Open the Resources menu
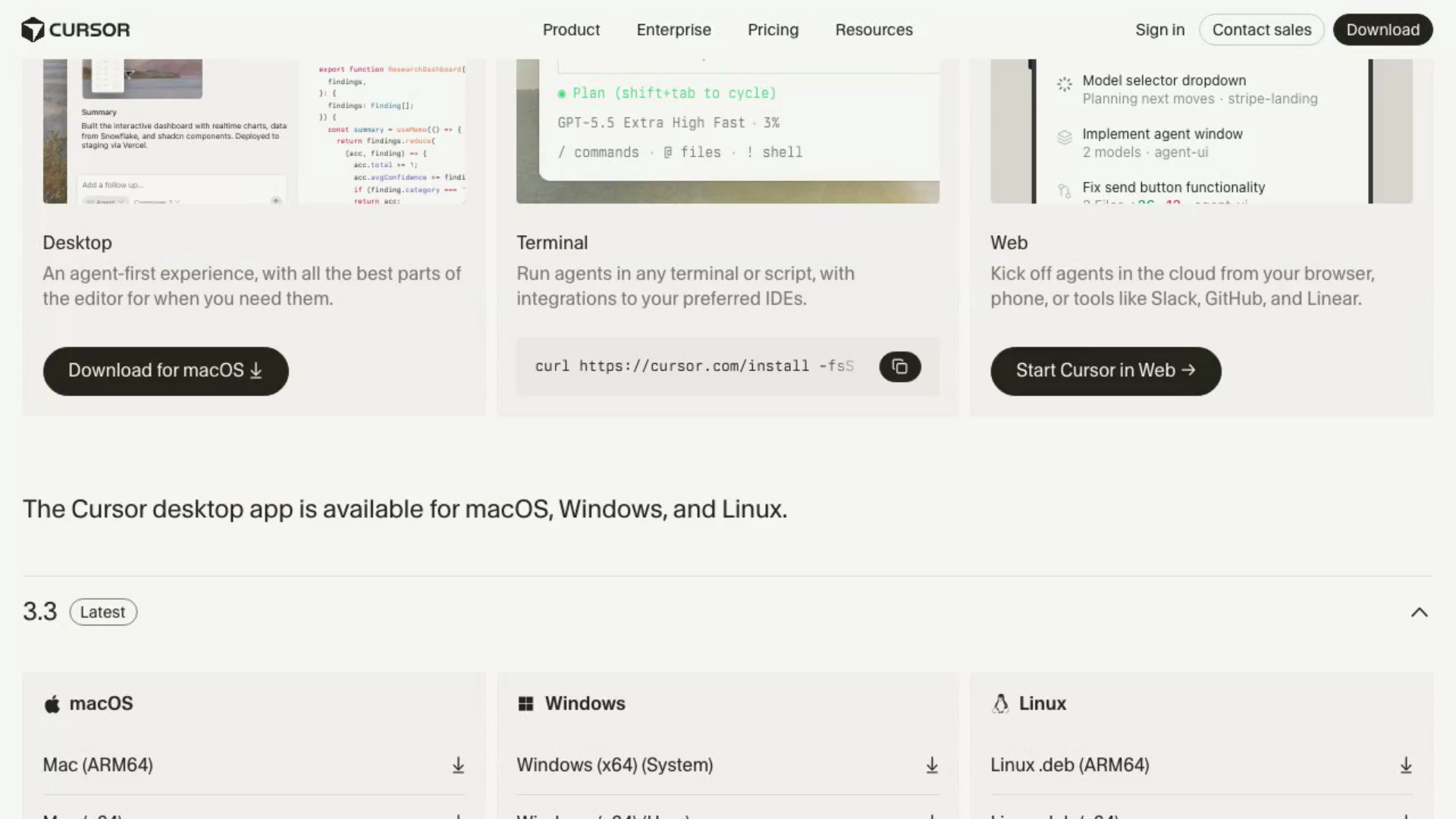 click(x=874, y=30)
